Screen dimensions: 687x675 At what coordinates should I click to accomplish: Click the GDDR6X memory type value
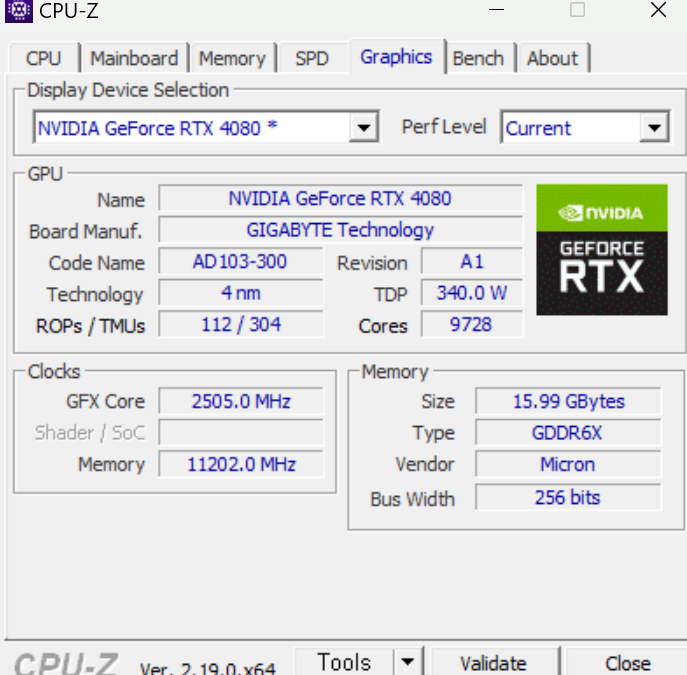click(568, 433)
